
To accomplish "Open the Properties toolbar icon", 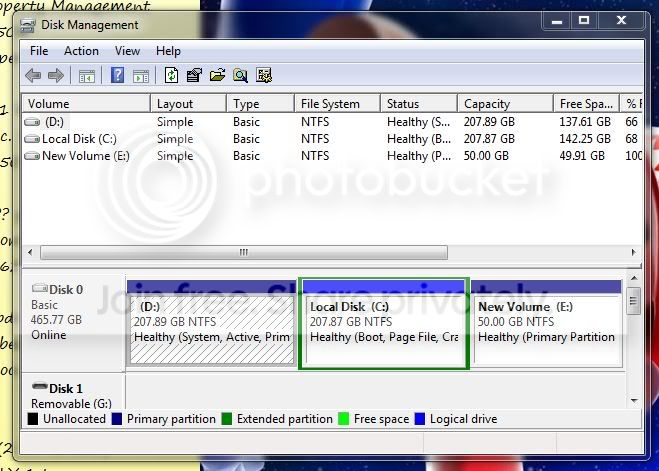I will [x=194, y=76].
